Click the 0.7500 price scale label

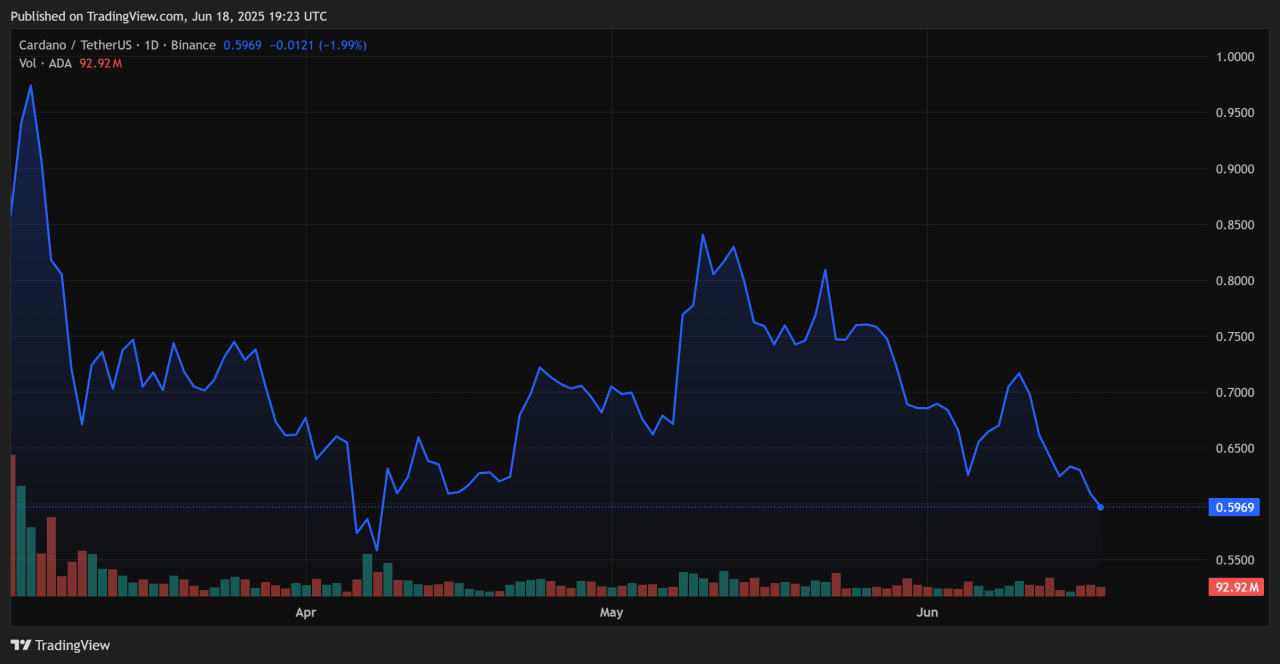pyautogui.click(x=1232, y=337)
